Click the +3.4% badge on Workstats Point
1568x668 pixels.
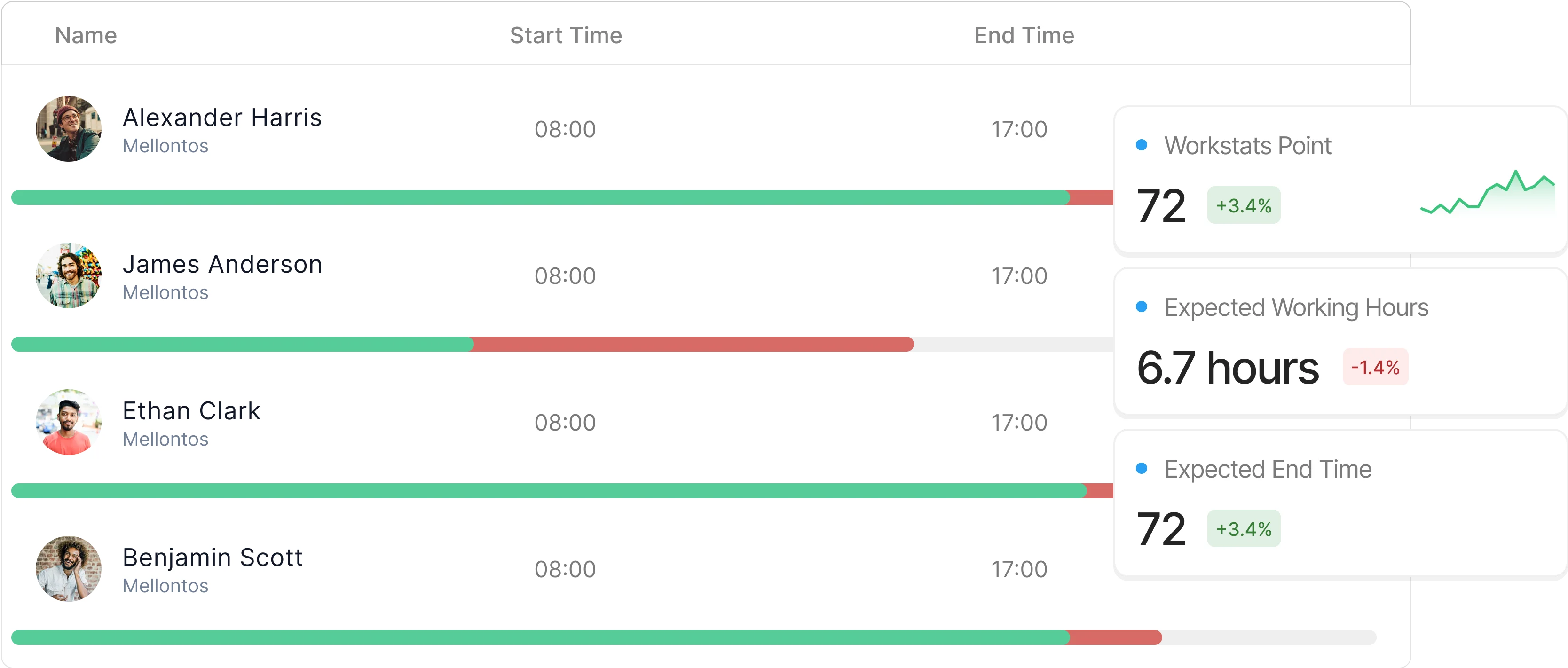click(1244, 205)
